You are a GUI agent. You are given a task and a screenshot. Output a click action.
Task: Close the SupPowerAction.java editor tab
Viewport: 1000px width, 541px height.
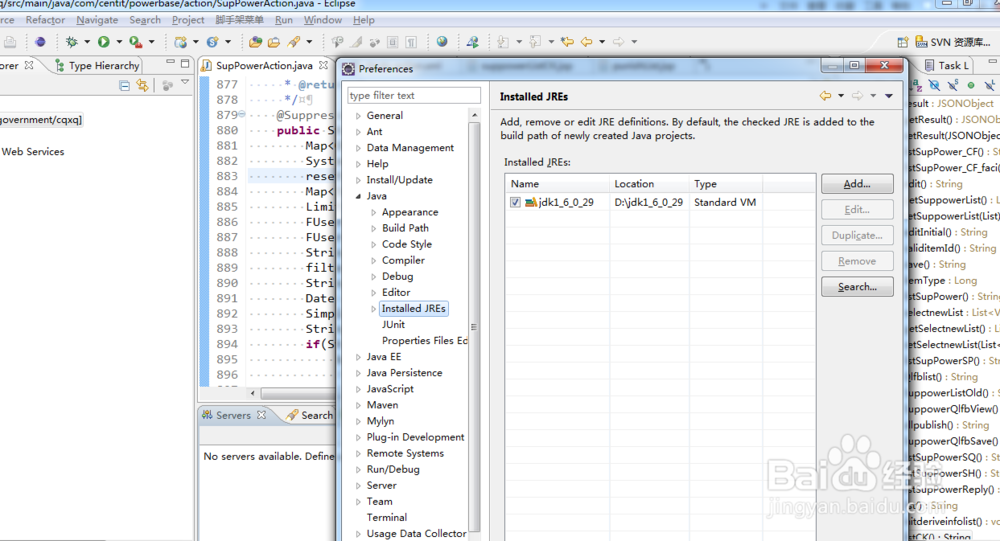pyautogui.click(x=323, y=65)
